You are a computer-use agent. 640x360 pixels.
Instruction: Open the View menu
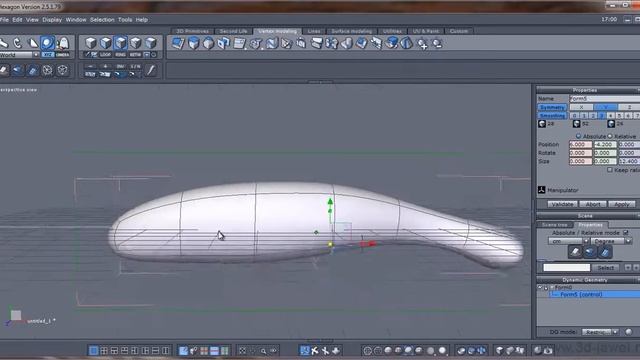[32, 20]
